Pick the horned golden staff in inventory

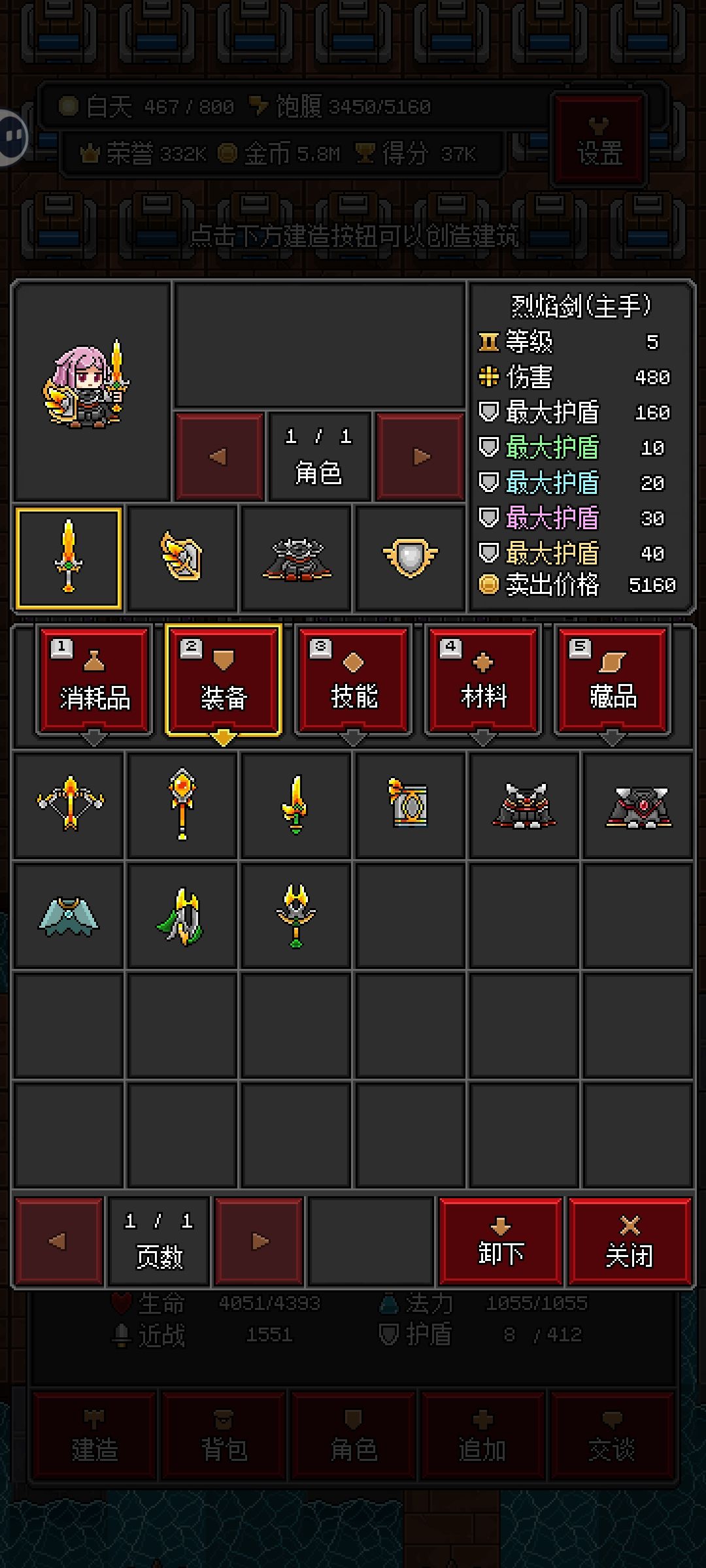pos(296,915)
